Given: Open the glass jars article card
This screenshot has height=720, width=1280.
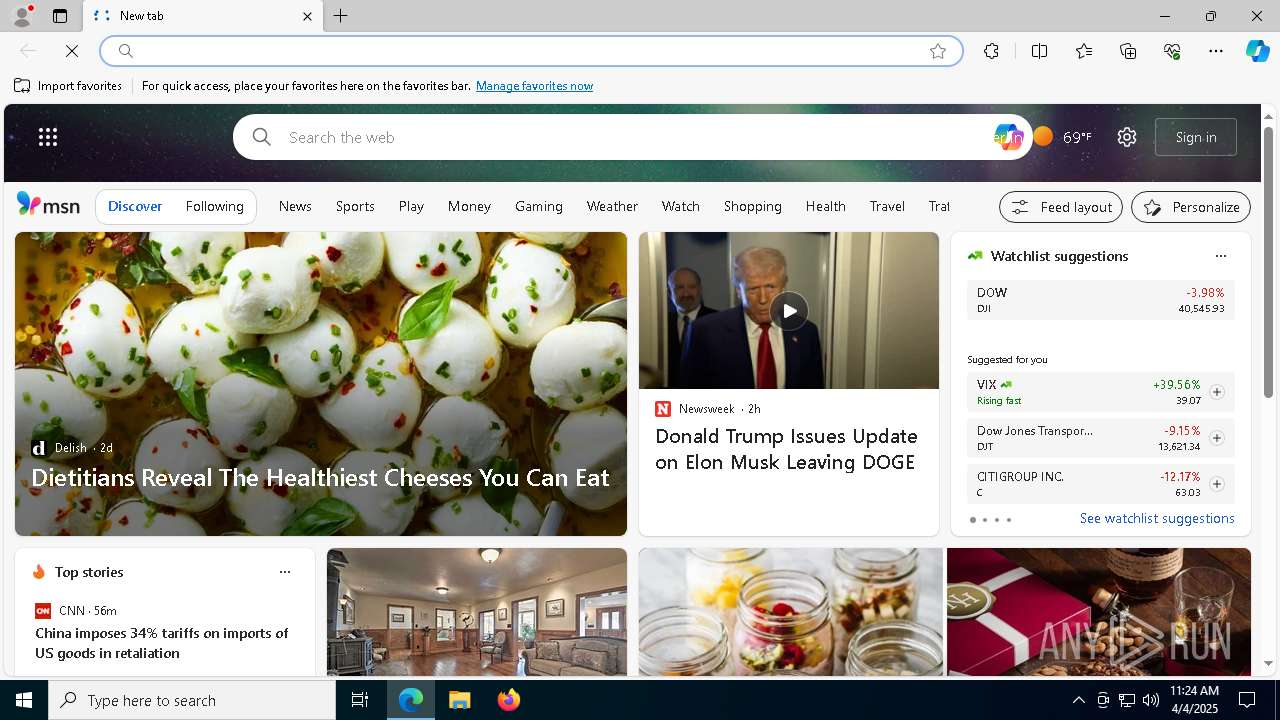Looking at the screenshot, I should pos(790,612).
